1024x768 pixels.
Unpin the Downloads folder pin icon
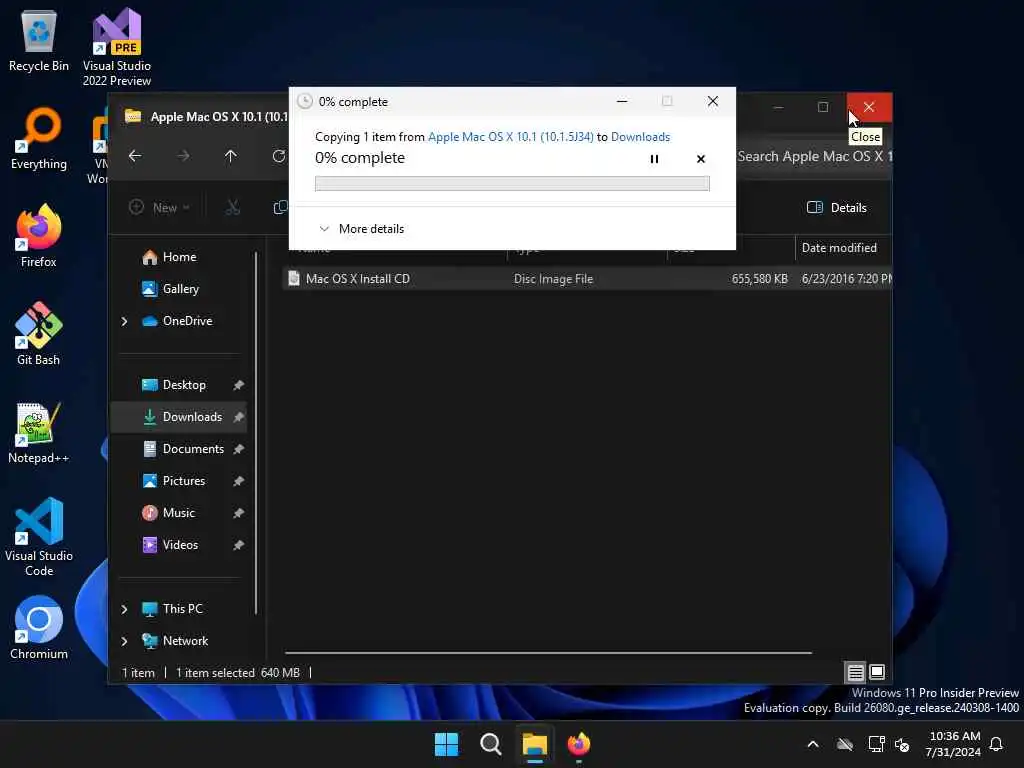pos(238,417)
